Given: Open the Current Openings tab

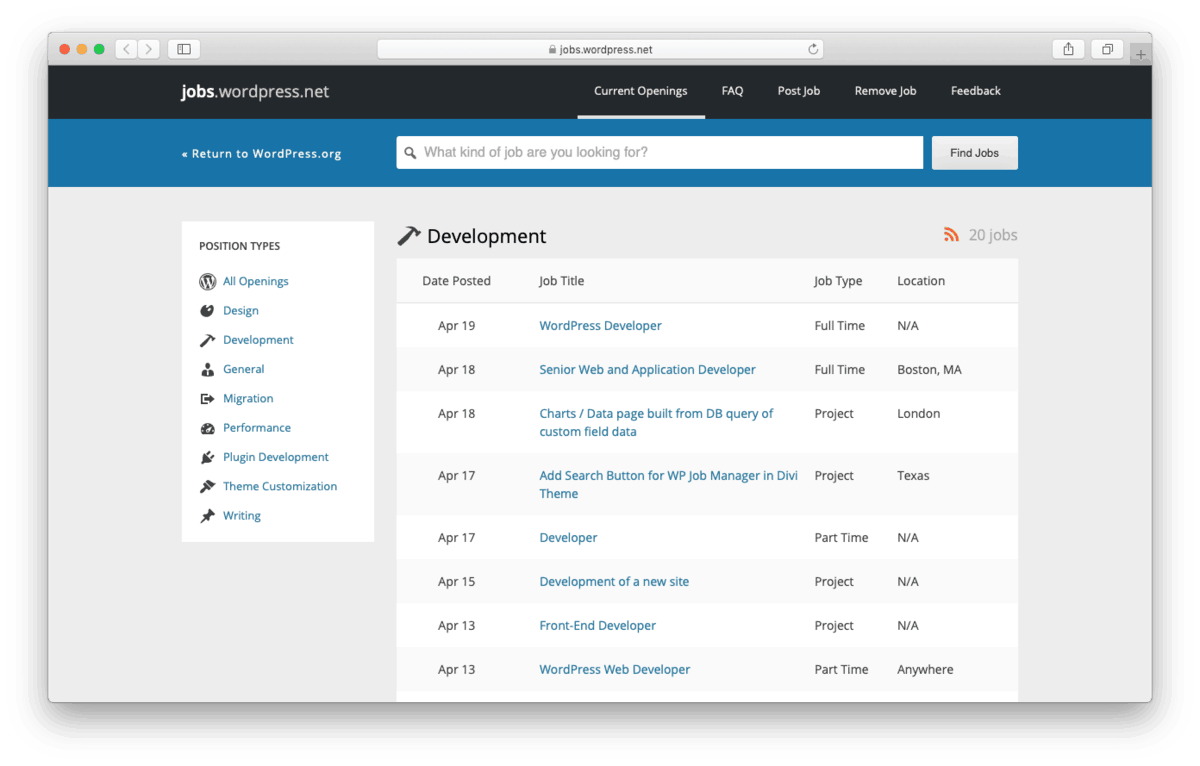Looking at the screenshot, I should (641, 91).
